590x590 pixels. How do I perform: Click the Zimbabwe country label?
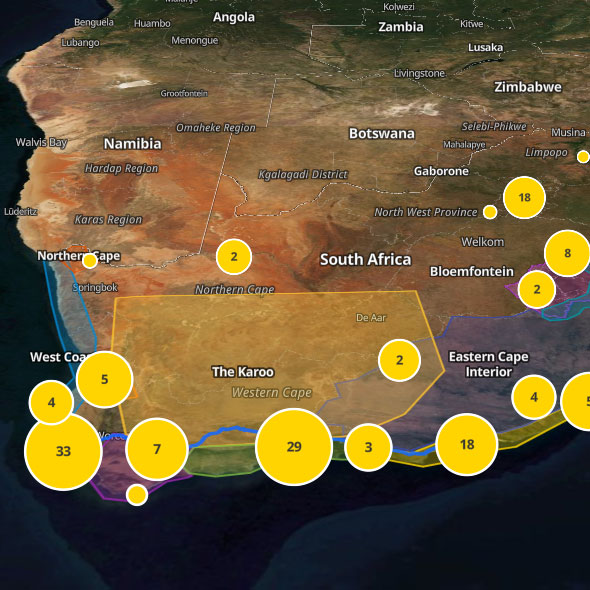[528, 87]
